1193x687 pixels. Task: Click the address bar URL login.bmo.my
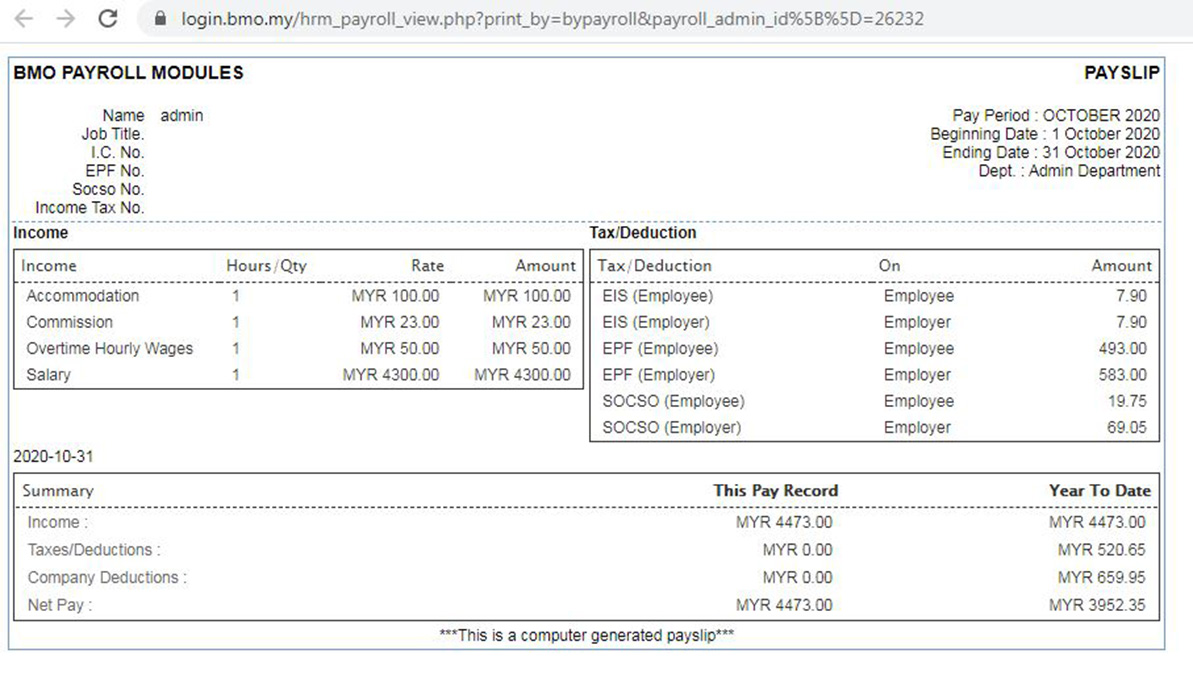(552, 19)
